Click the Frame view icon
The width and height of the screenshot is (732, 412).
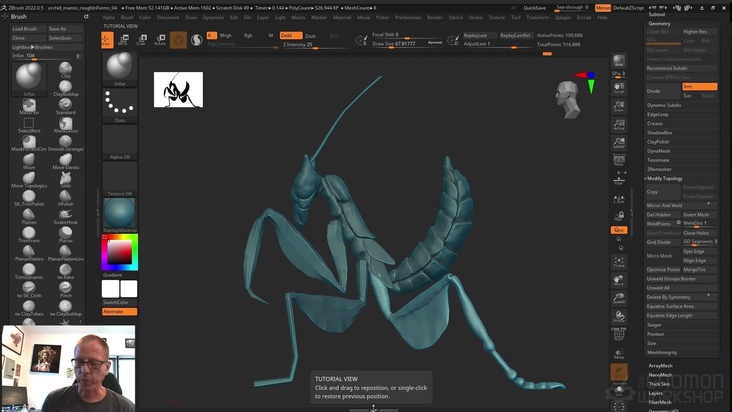619,265
